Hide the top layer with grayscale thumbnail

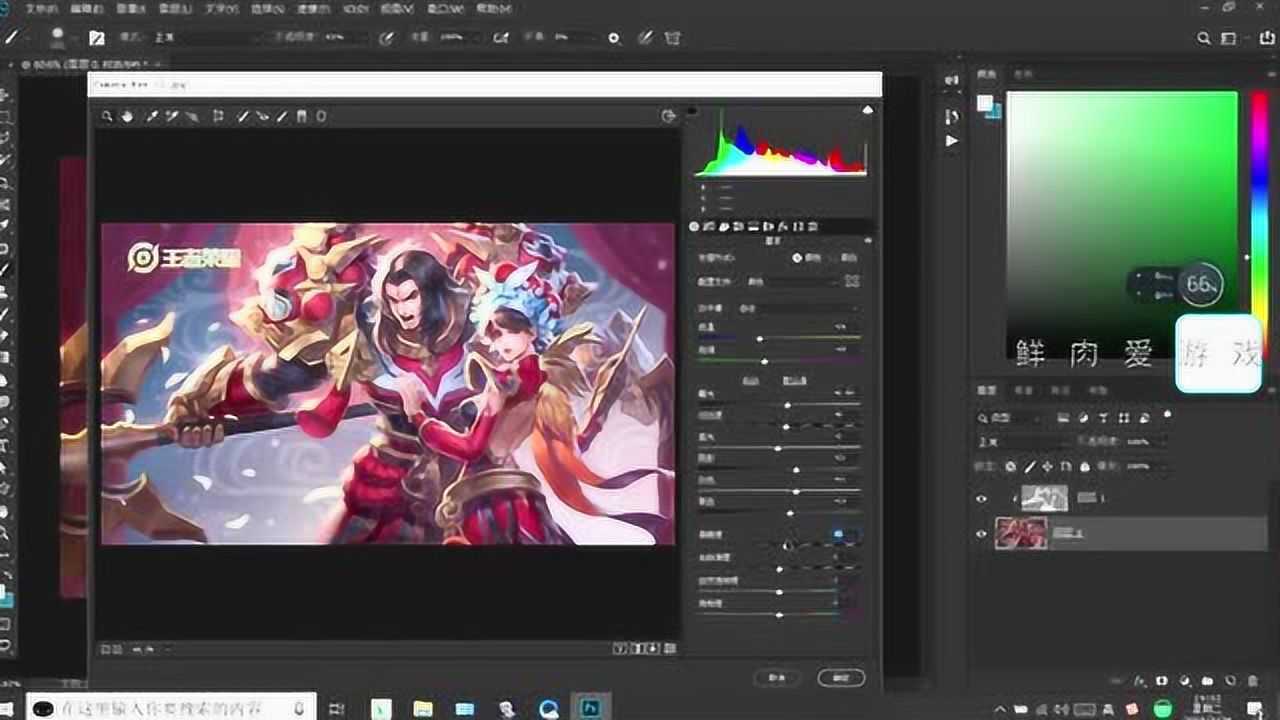point(981,499)
